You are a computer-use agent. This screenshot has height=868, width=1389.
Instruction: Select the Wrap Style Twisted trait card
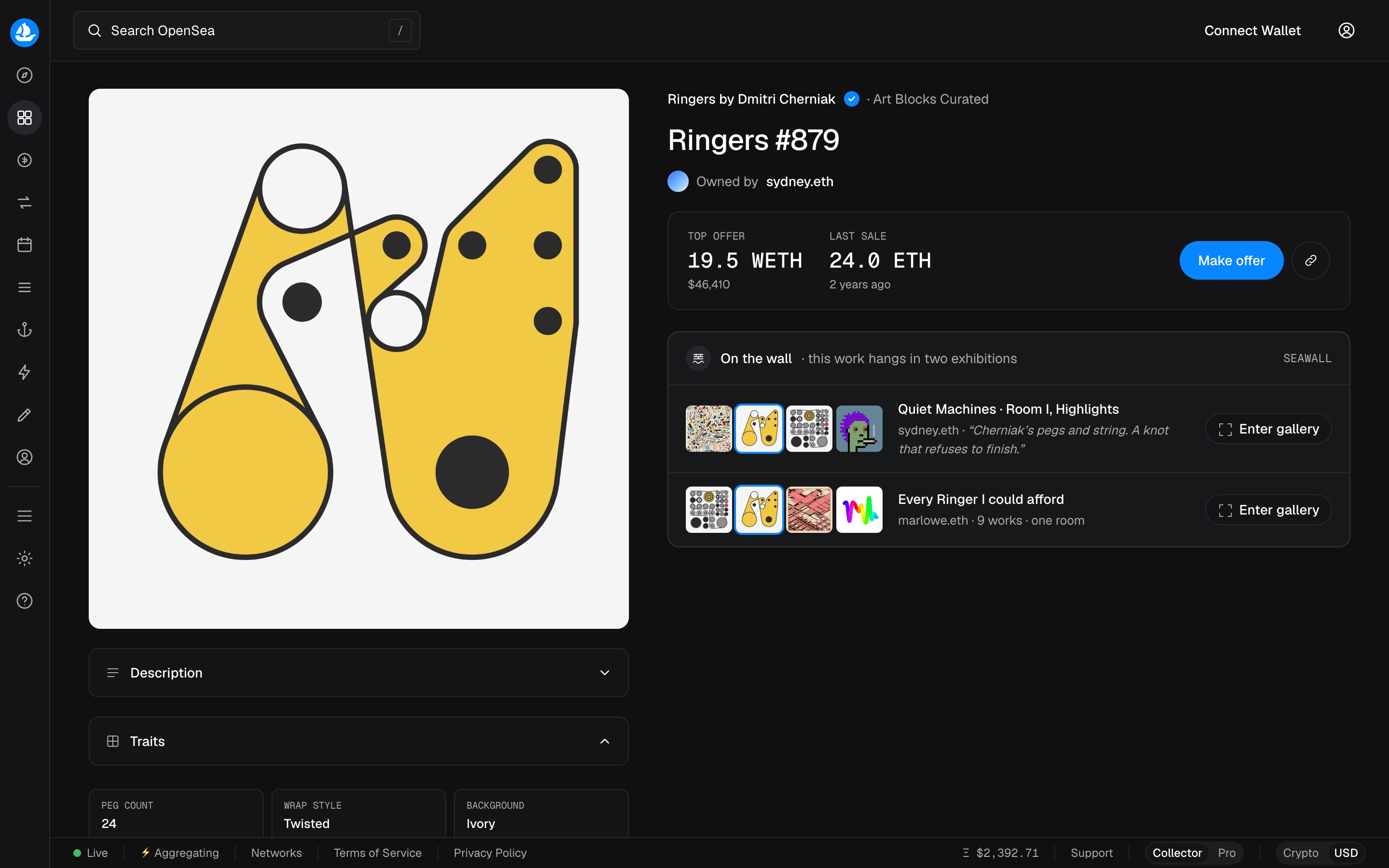click(x=359, y=814)
